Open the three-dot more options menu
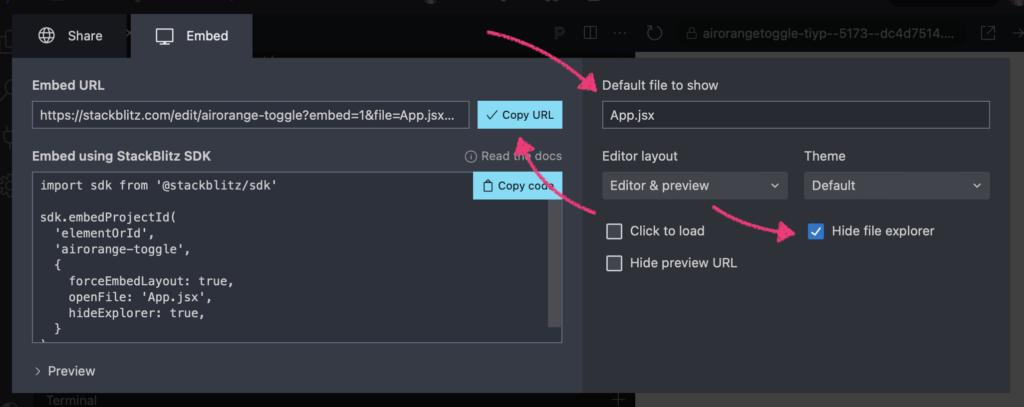The image size is (1024, 407). 622,34
